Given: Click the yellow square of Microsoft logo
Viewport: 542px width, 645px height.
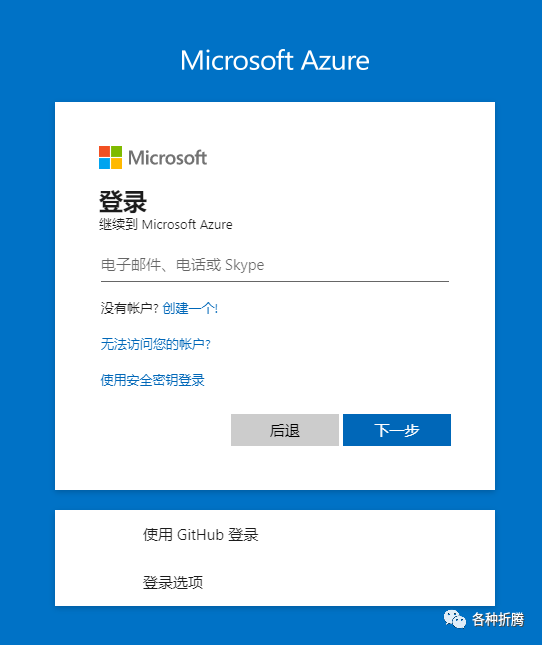Looking at the screenshot, I should [116, 163].
